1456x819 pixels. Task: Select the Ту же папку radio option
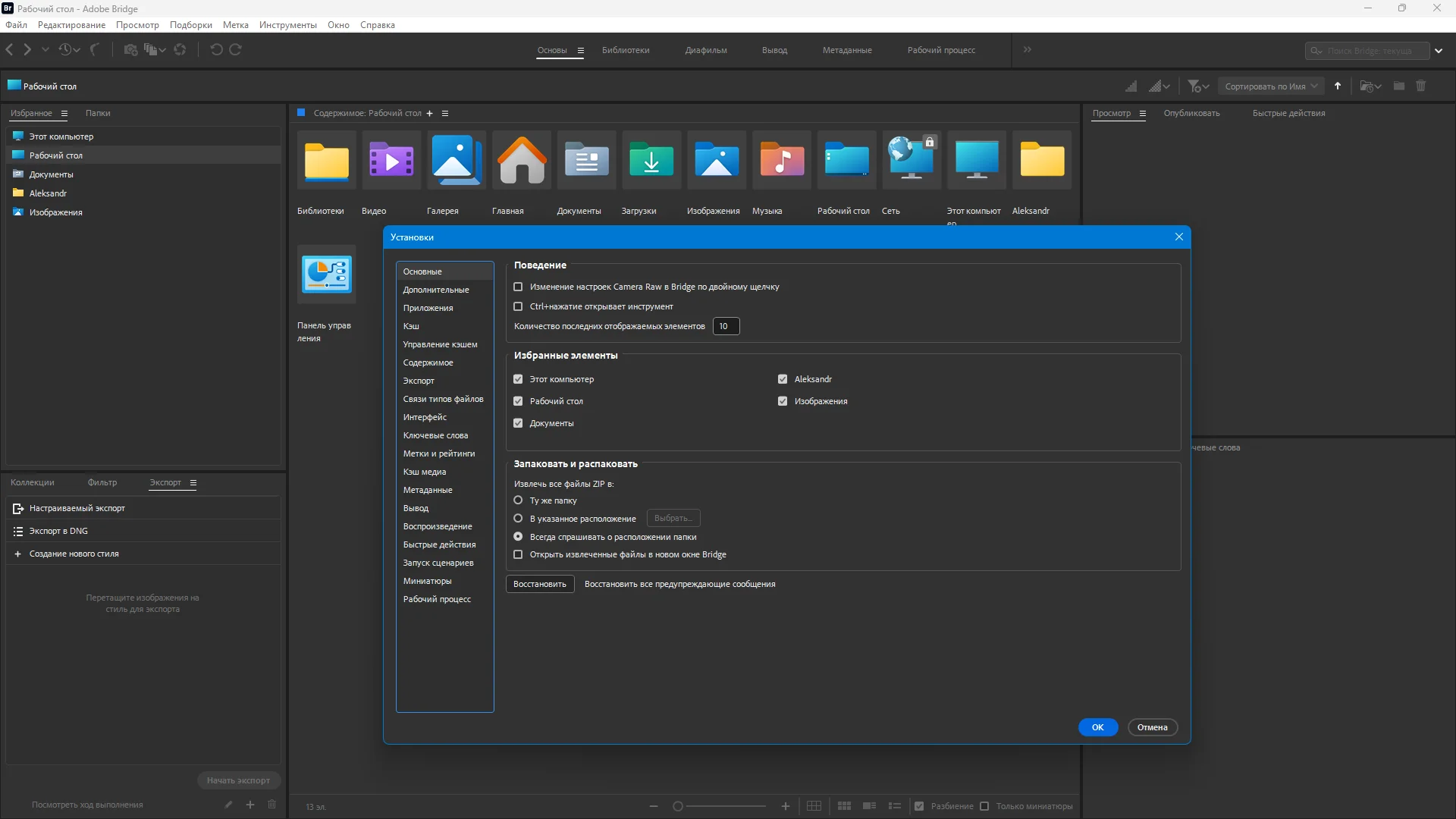[518, 500]
